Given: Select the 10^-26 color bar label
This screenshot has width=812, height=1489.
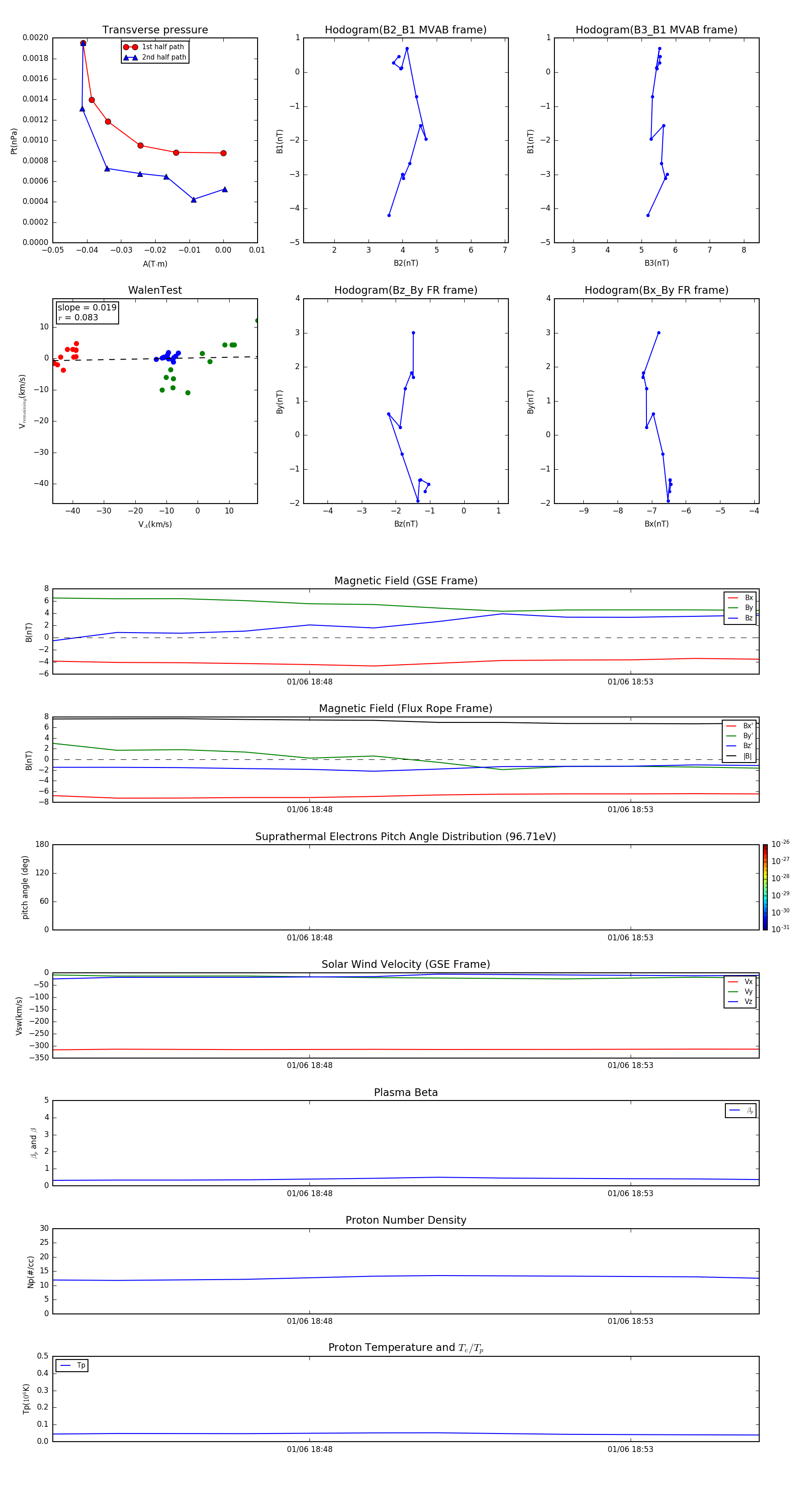Looking at the screenshot, I should (780, 844).
